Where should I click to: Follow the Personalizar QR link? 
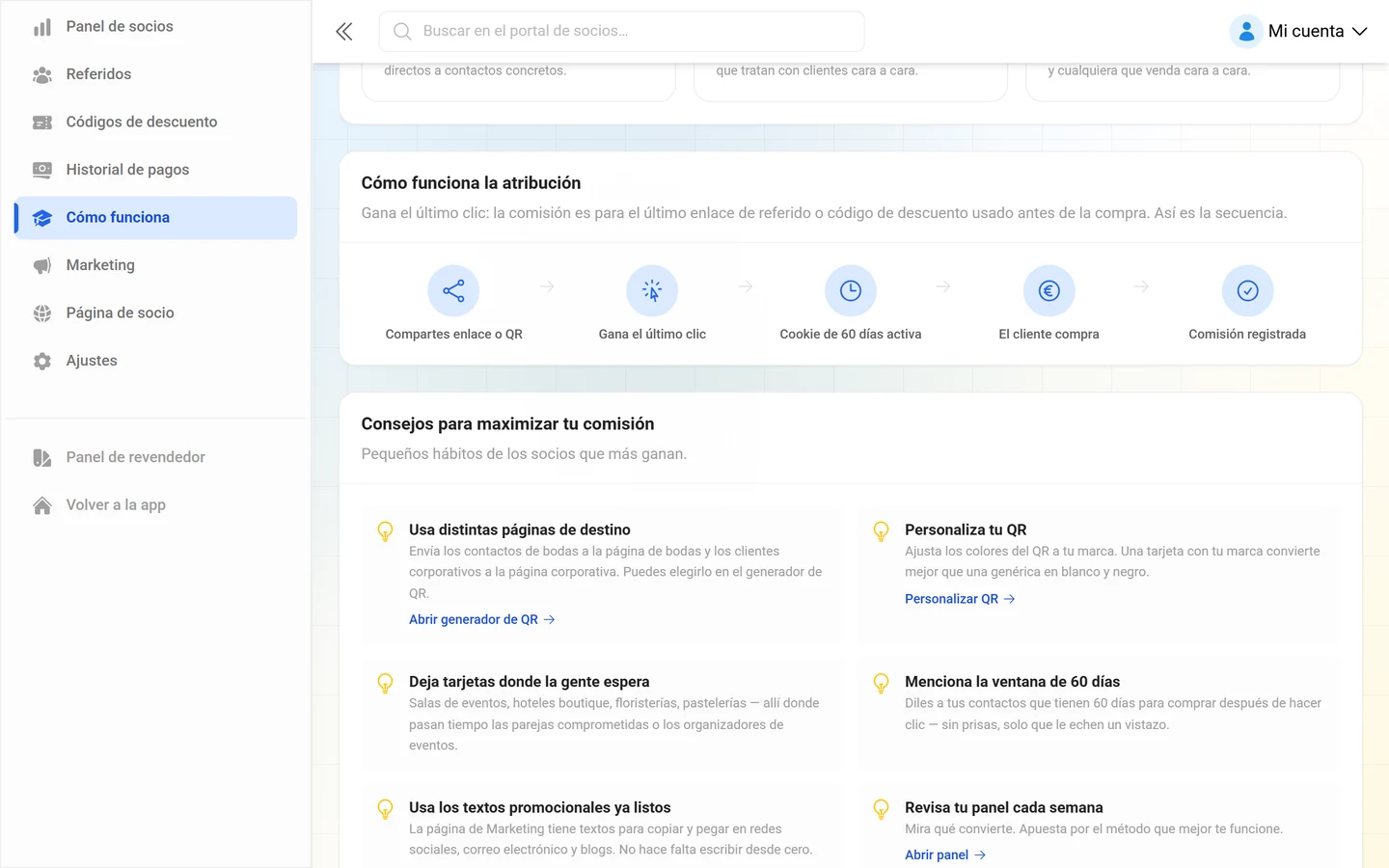point(960,599)
